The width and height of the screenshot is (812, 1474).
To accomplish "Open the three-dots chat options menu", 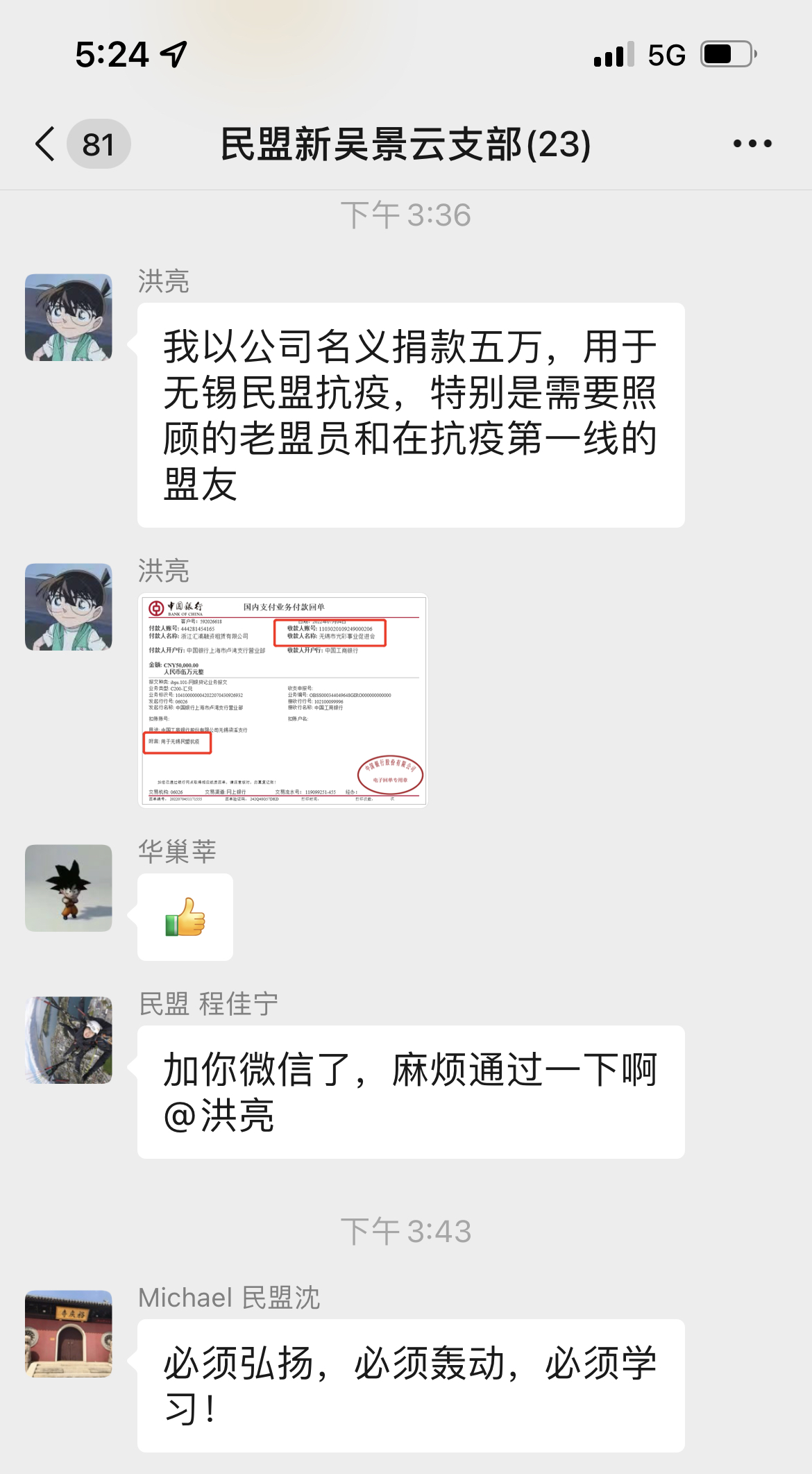I will [x=752, y=144].
